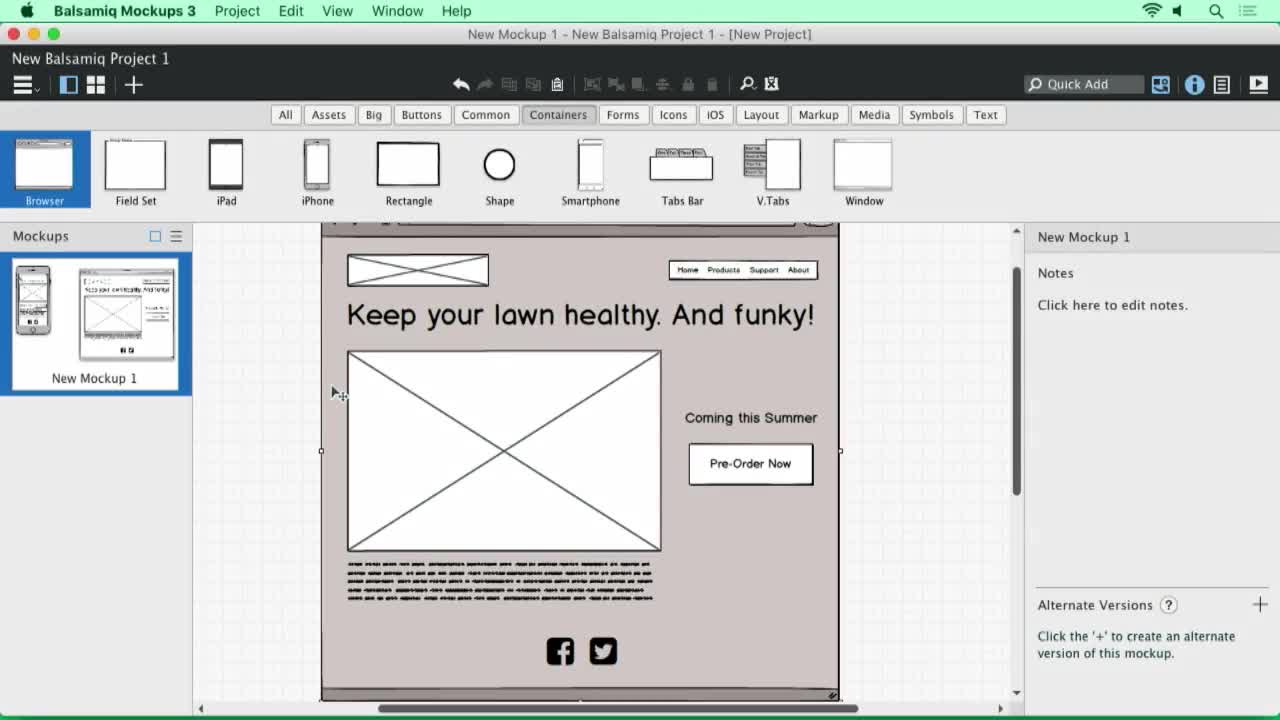Click the Paste clipboard icon

coord(557,84)
